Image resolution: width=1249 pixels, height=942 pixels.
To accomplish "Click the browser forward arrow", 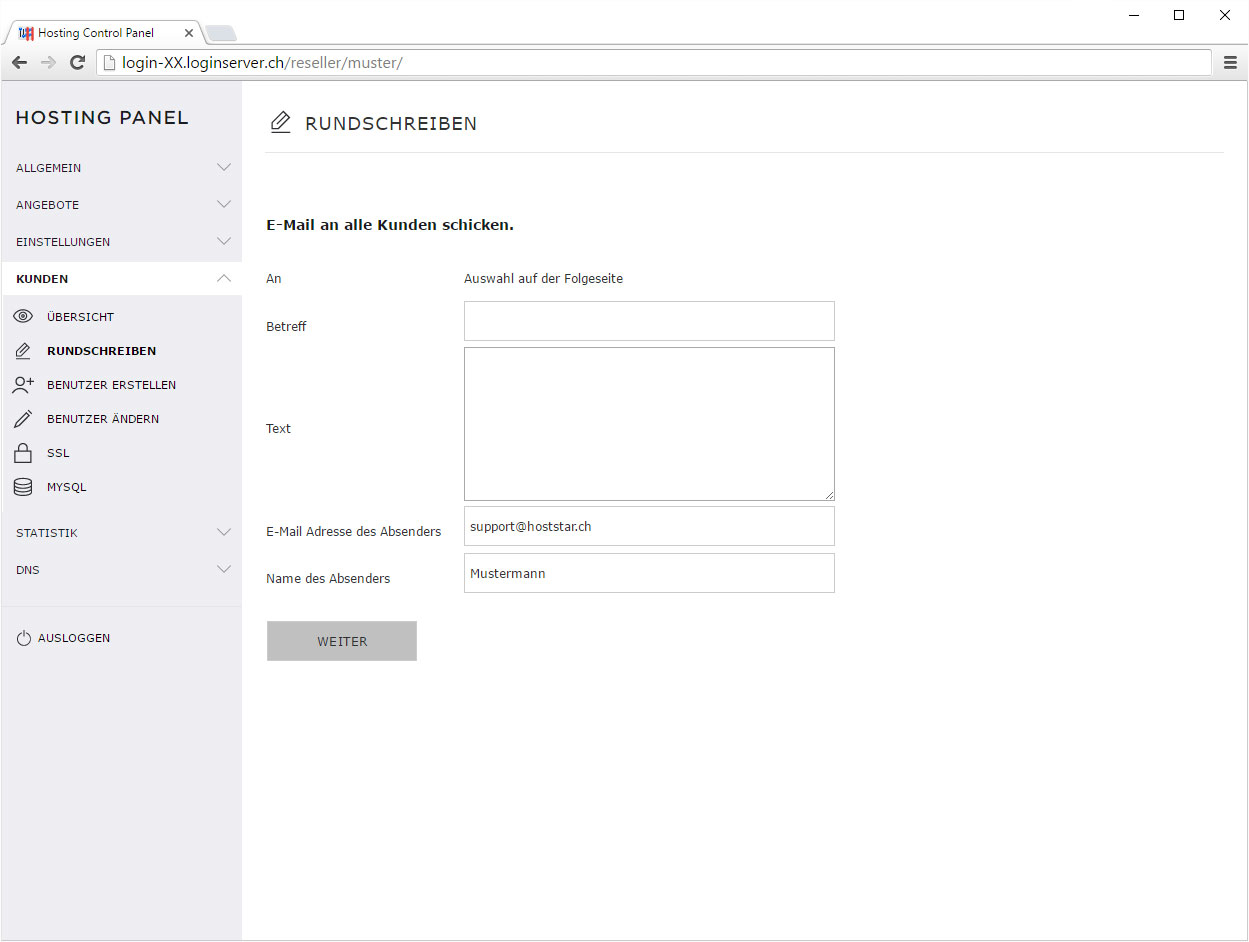I will click(48, 63).
